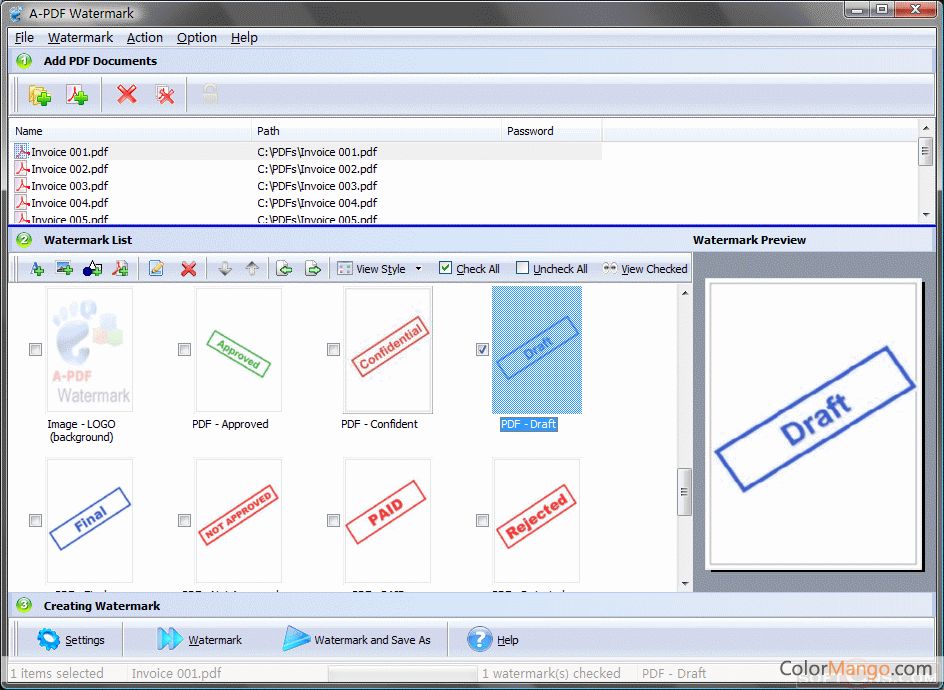
Task: Click the add folder of PDFs icon
Action: click(40, 95)
